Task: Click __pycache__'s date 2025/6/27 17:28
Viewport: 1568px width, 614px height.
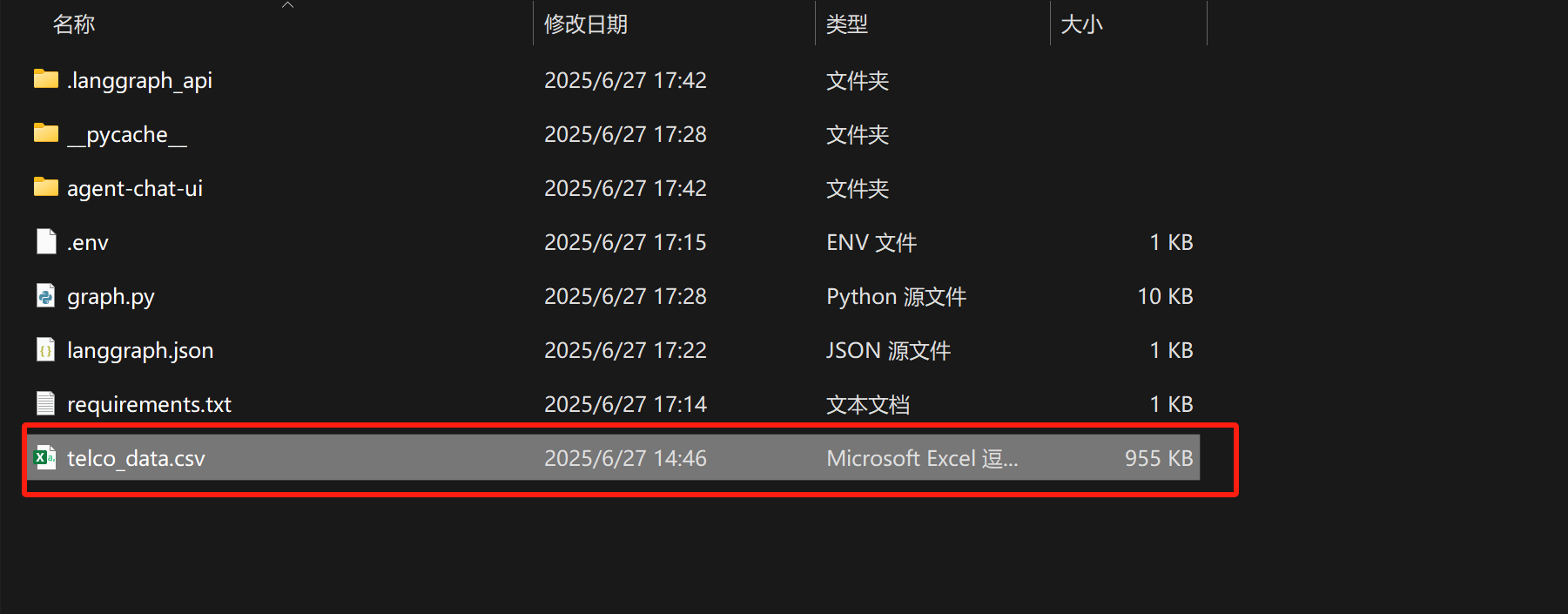Action: 625,134
